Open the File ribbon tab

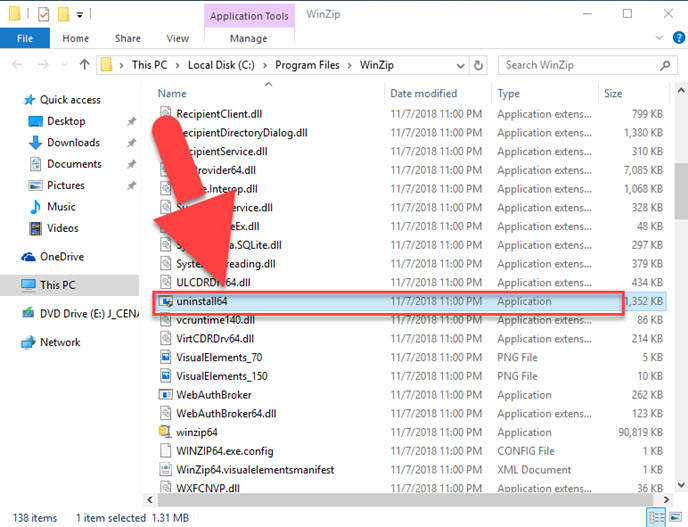pyautogui.click(x=25, y=38)
